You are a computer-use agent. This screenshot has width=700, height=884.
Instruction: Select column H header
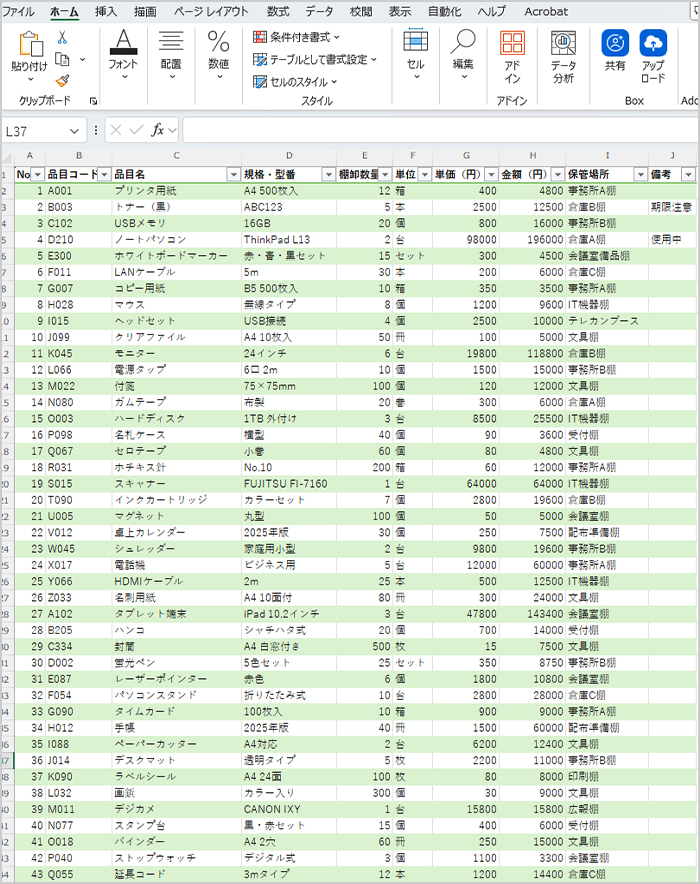point(533,156)
